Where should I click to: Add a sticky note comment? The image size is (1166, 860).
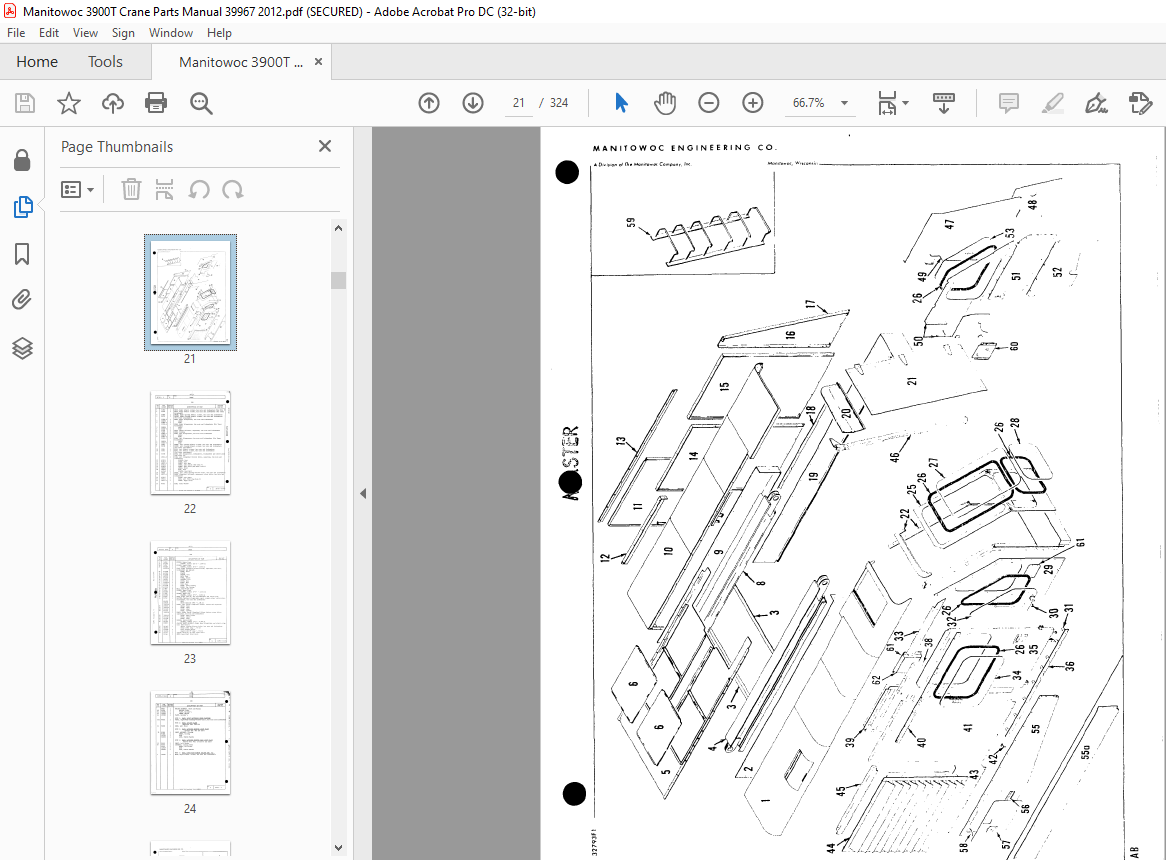point(1008,103)
